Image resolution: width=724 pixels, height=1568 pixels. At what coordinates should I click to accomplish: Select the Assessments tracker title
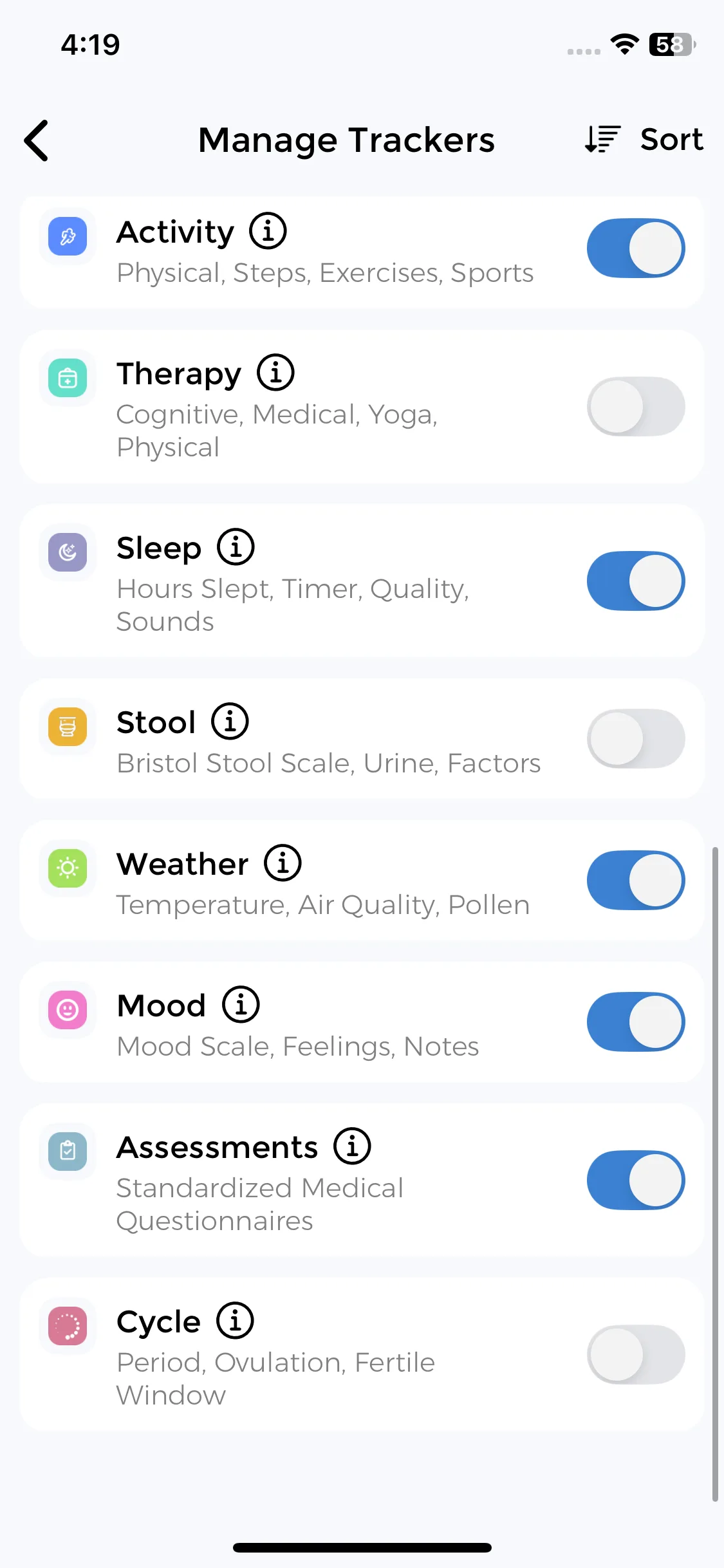point(218,1148)
